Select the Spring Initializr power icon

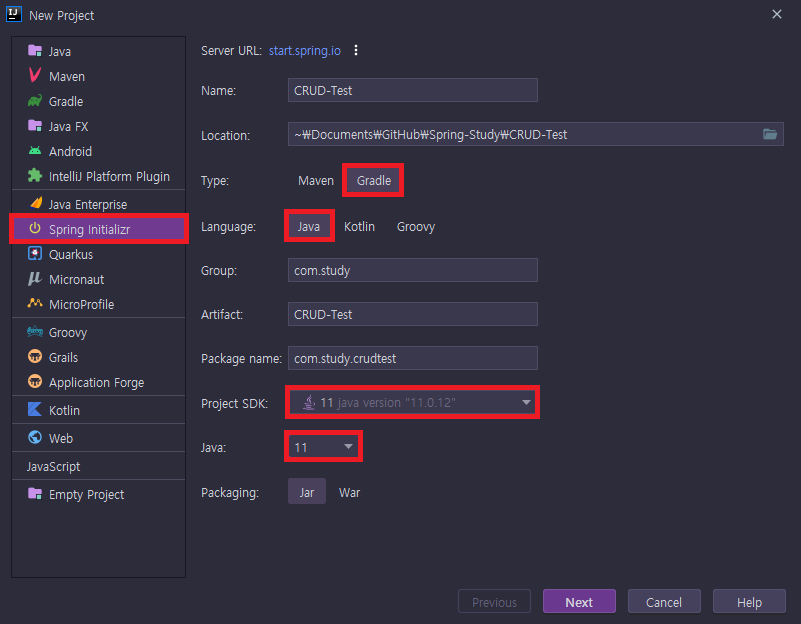coord(35,228)
